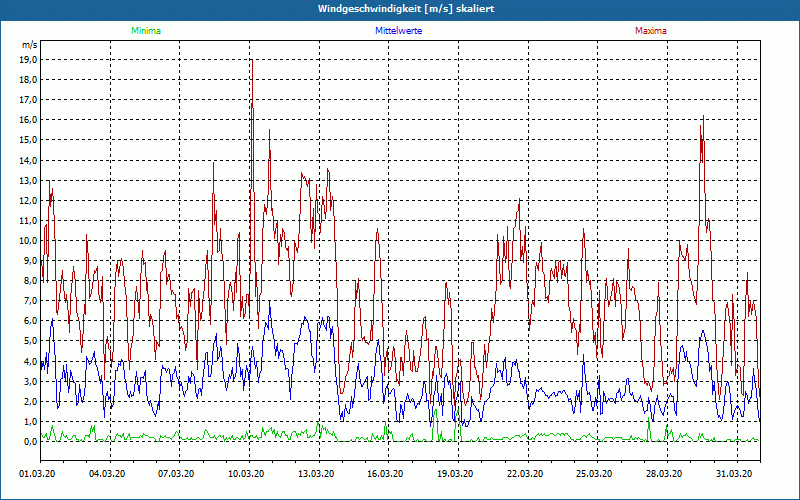Click the 19,0 y-axis value
Viewport: 800px width, 500px height.
[29, 60]
